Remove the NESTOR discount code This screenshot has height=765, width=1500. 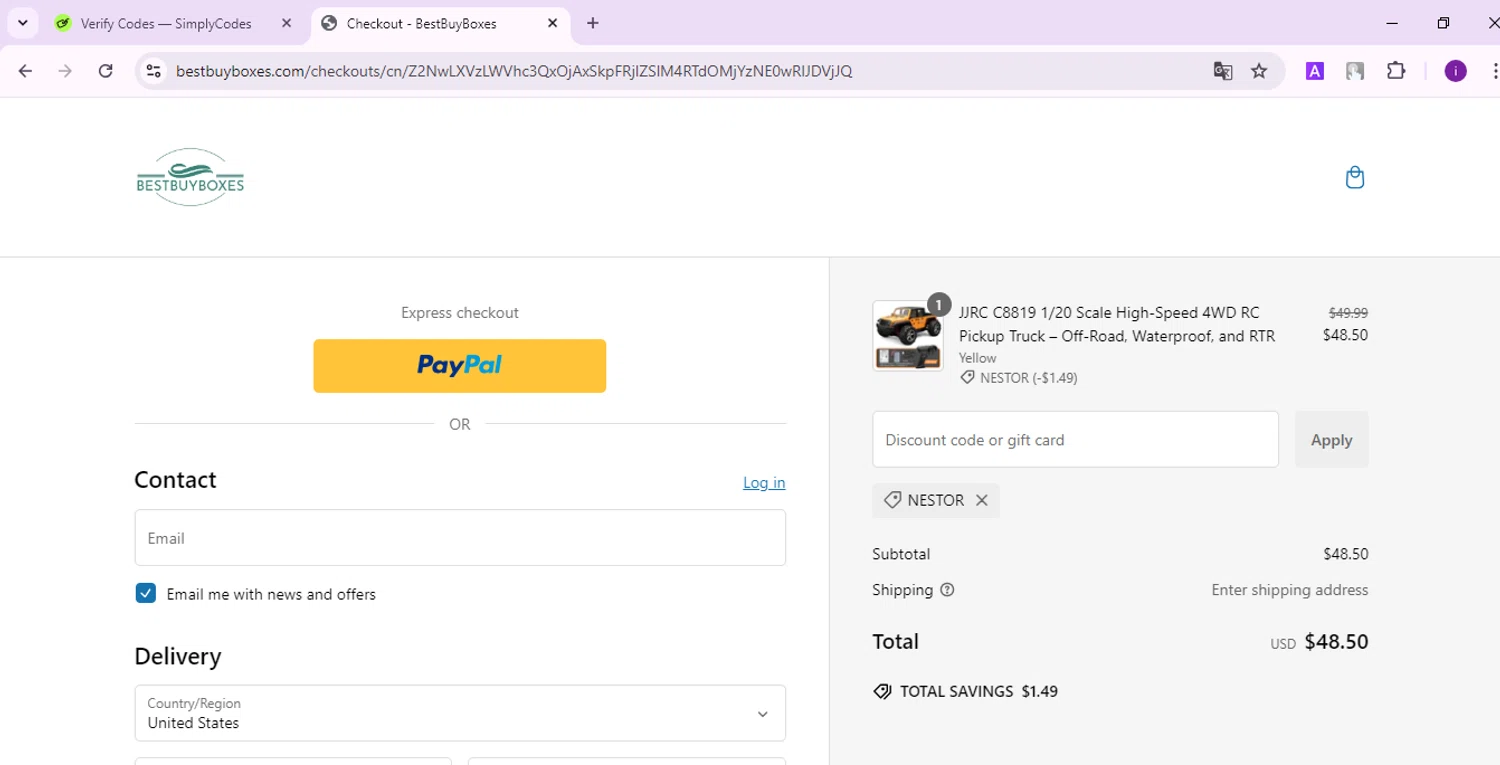[x=982, y=500]
